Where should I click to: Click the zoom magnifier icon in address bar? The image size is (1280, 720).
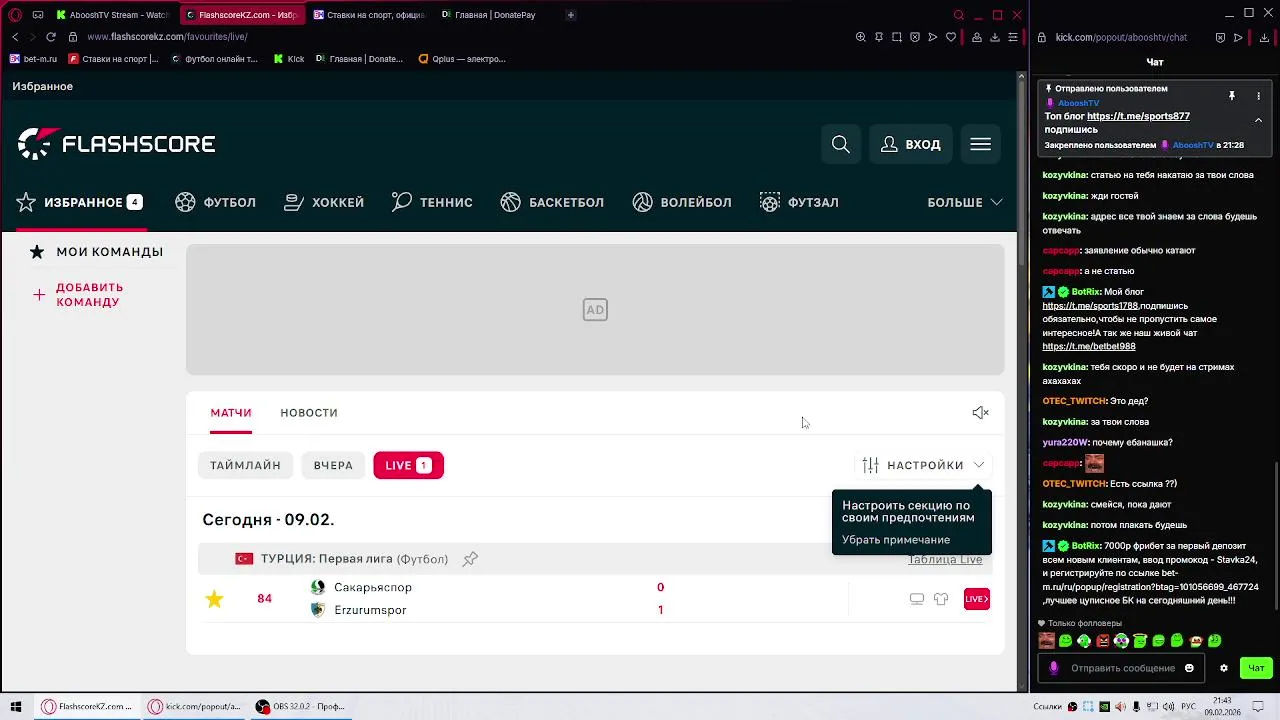[x=861, y=37]
